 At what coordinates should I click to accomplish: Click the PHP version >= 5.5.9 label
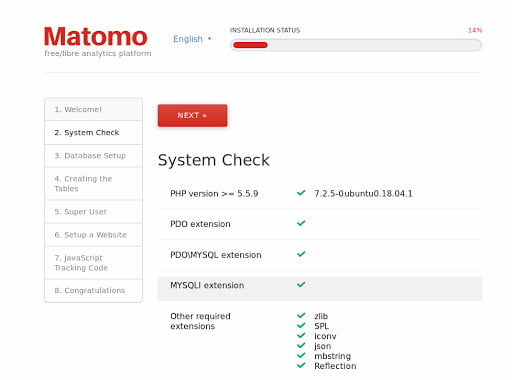click(214, 194)
